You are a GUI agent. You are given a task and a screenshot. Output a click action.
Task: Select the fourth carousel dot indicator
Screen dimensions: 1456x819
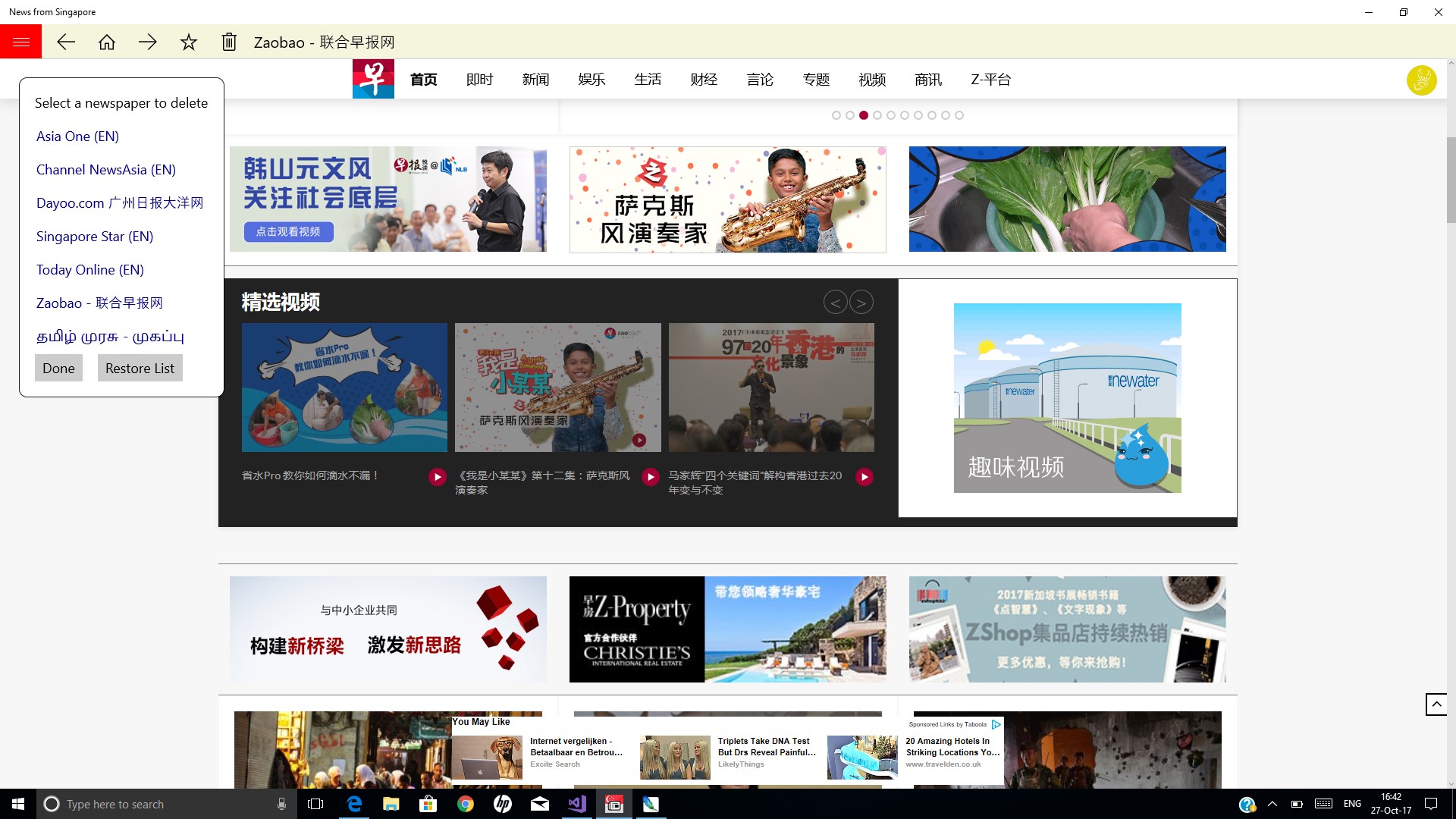(877, 115)
